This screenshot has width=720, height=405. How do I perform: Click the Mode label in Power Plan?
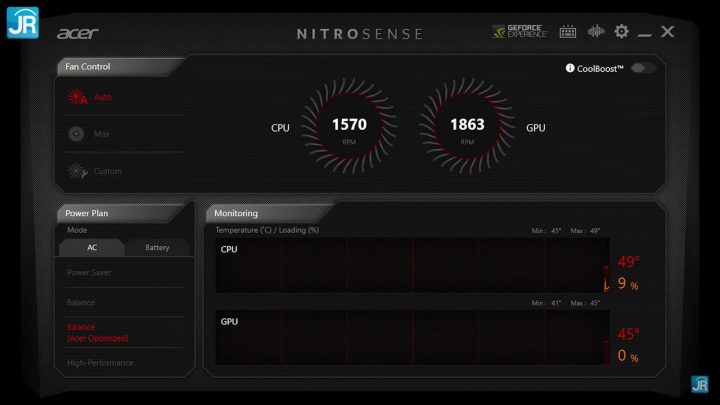click(77, 230)
